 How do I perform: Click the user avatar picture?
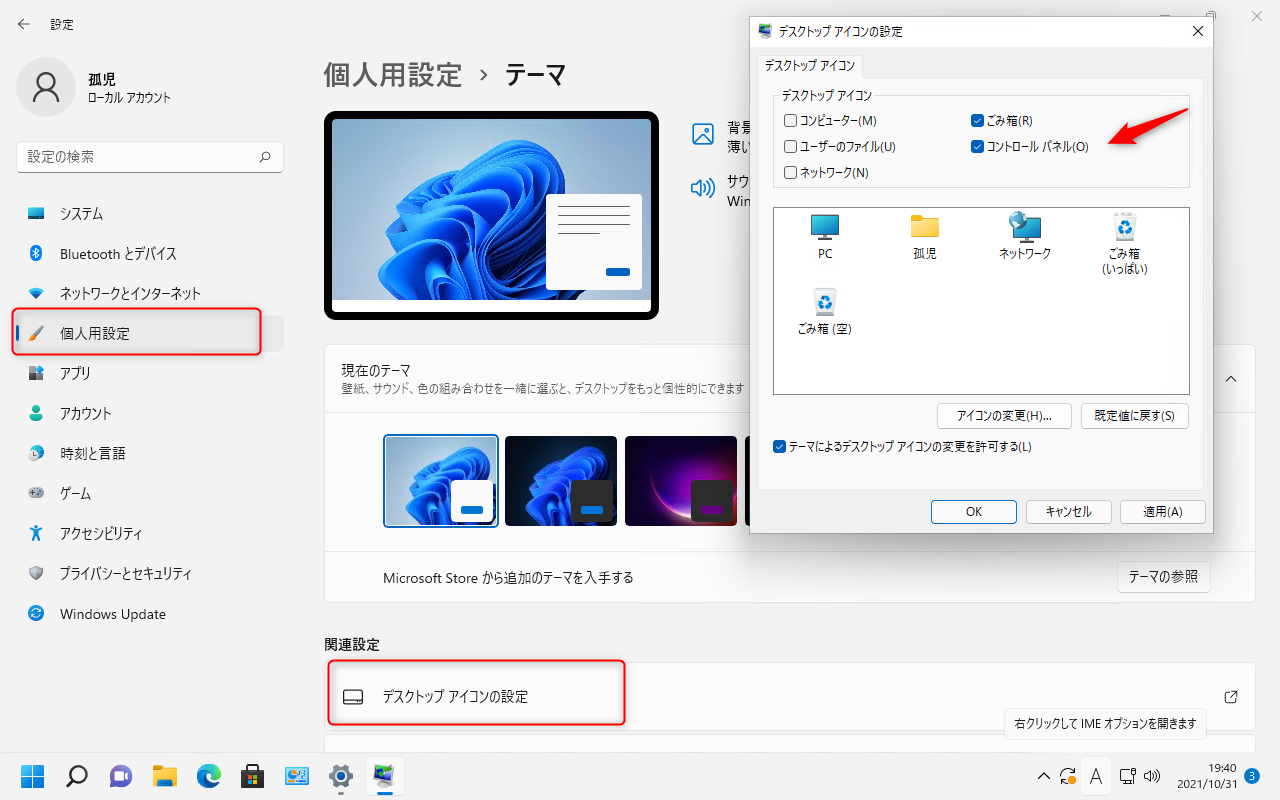tap(46, 87)
